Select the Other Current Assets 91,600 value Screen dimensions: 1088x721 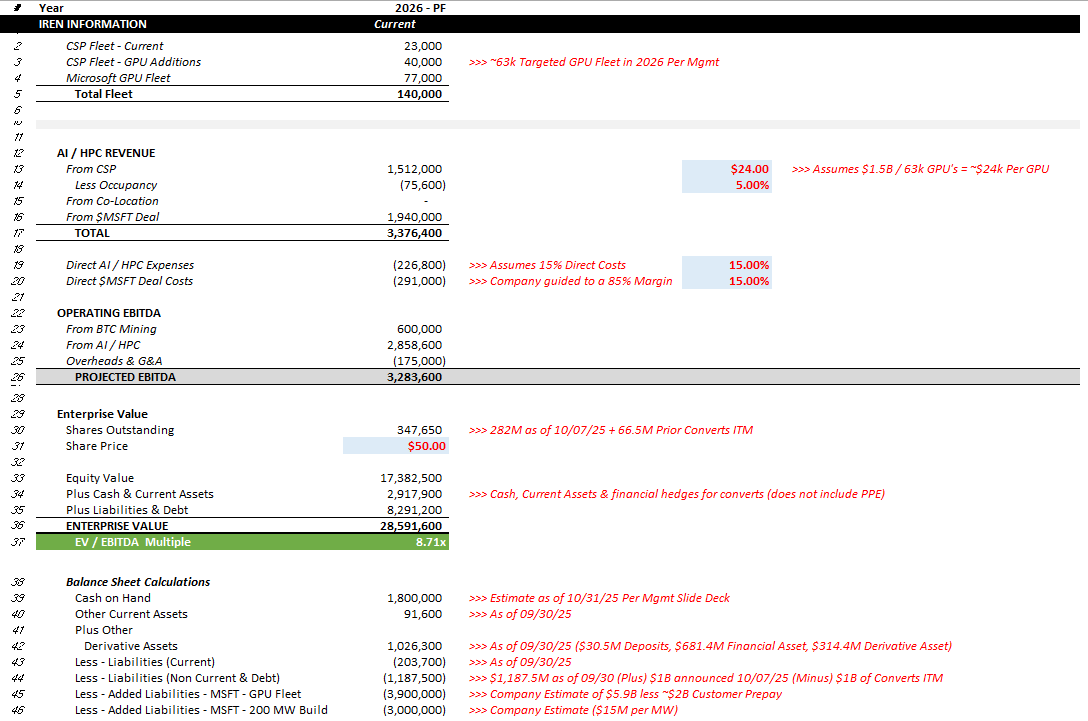423,614
